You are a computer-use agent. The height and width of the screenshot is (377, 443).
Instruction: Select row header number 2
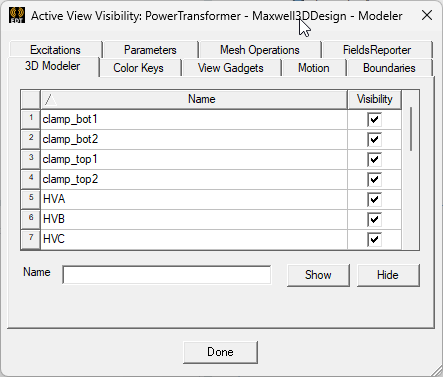[x=31, y=139]
